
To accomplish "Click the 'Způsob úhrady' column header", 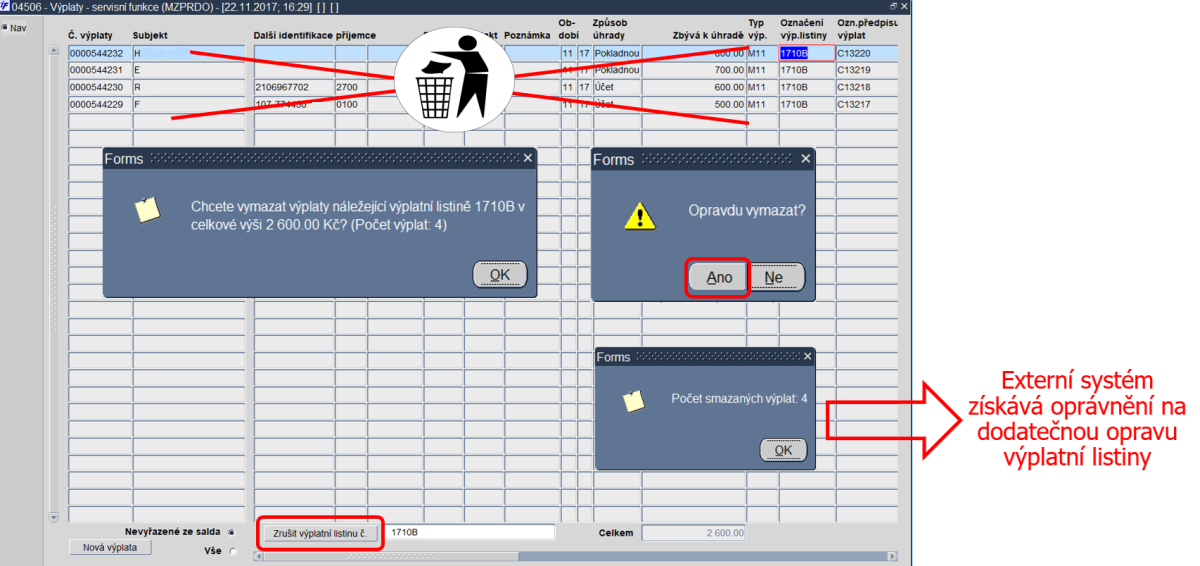I will click(x=610, y=29).
